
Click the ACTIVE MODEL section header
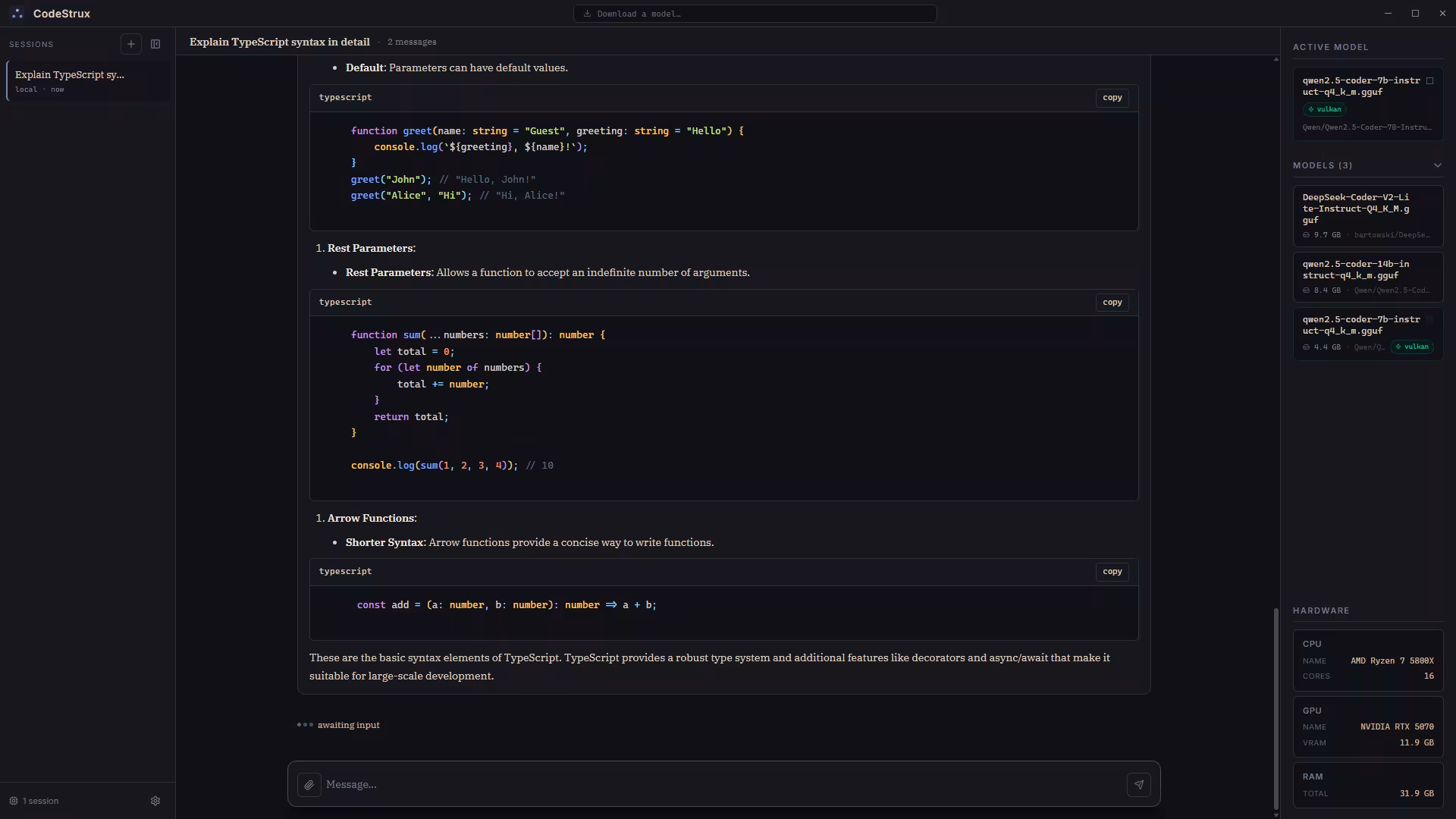click(x=1331, y=47)
